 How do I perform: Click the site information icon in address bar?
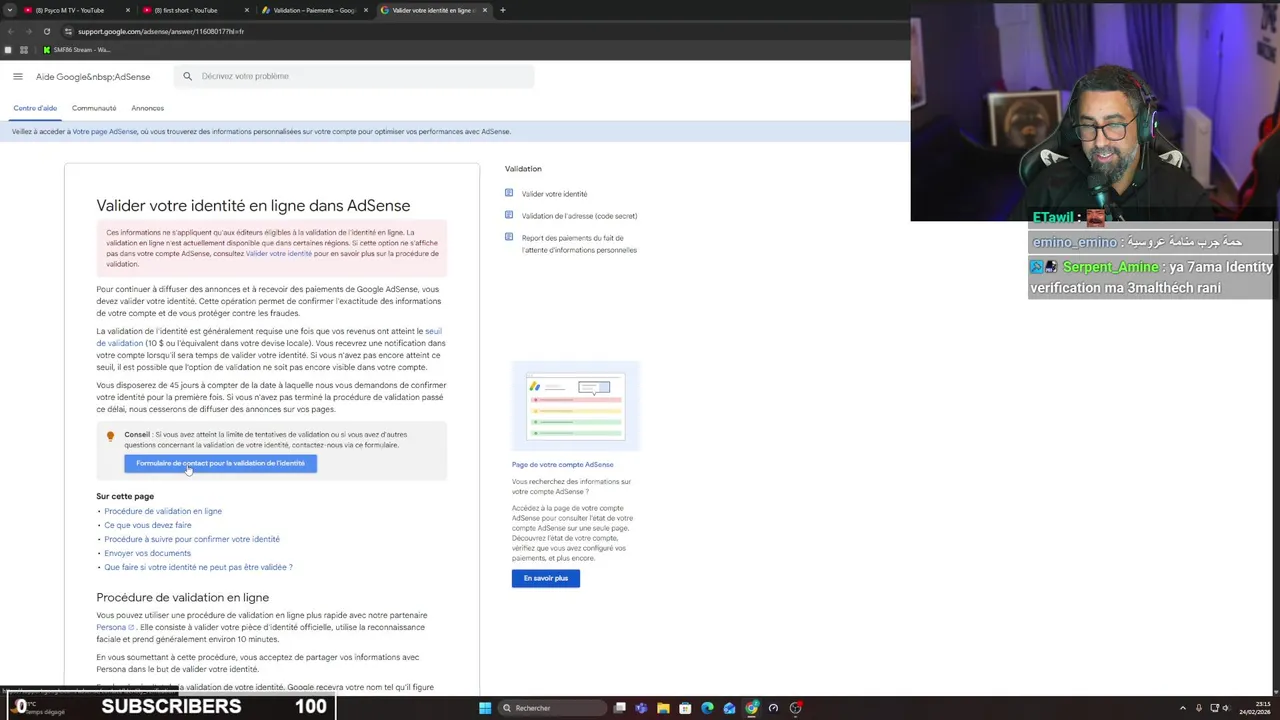pos(68,31)
